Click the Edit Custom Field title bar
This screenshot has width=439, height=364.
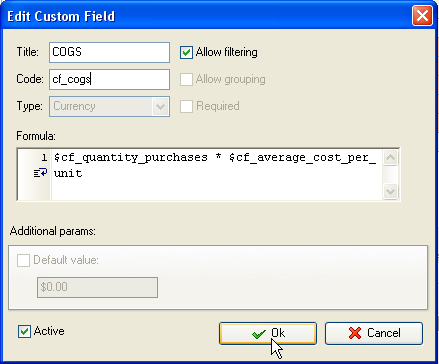point(207,16)
